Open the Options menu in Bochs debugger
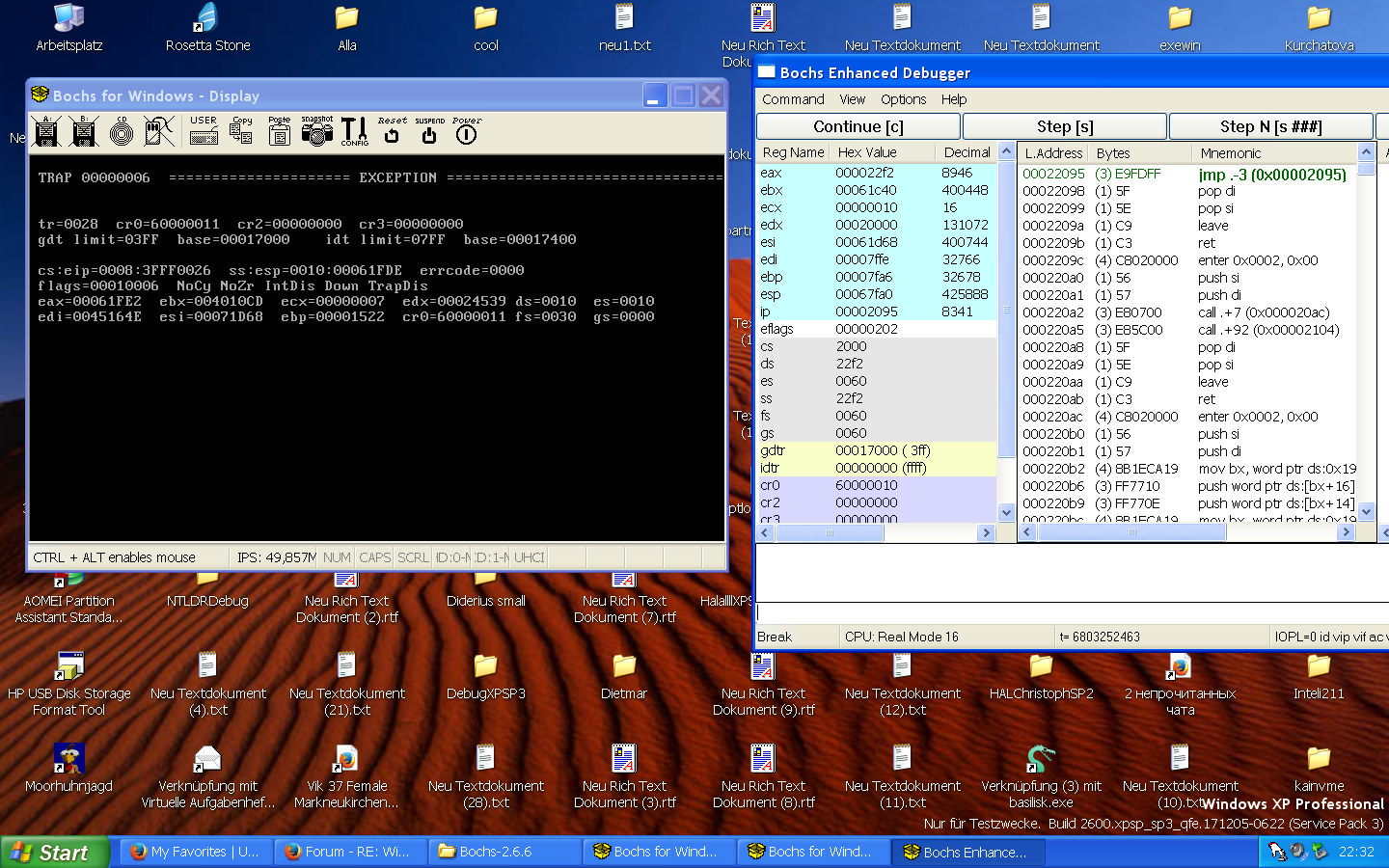Screen dimensions: 1389x868 click(x=903, y=99)
